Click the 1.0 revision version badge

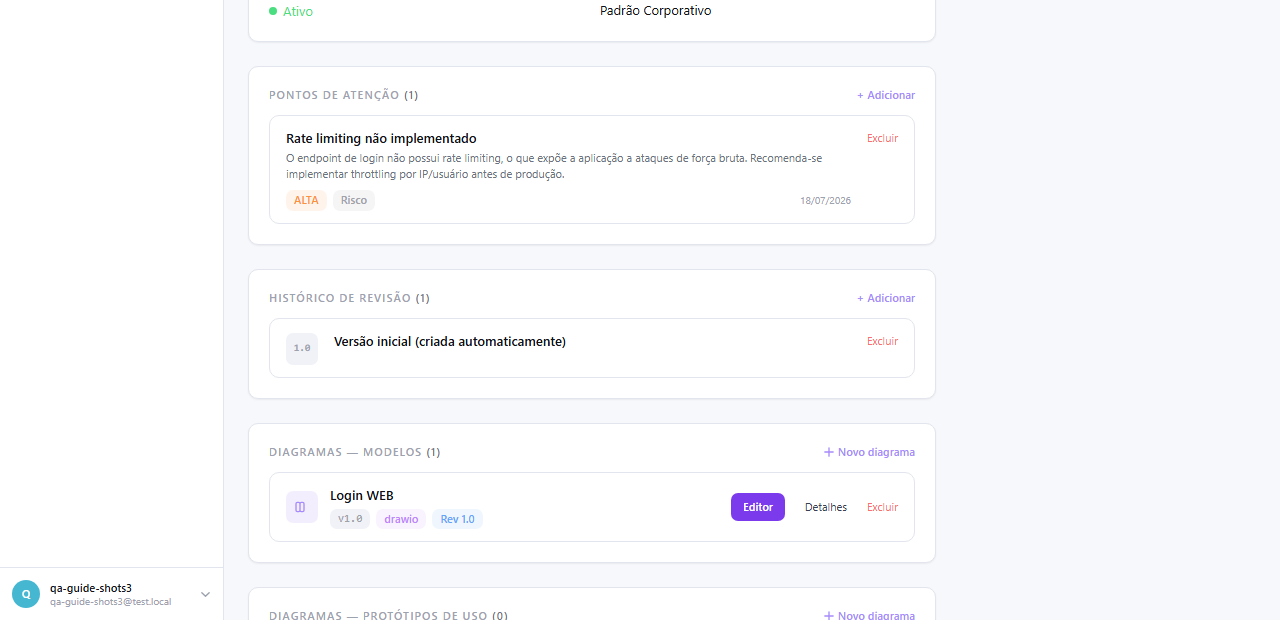302,348
